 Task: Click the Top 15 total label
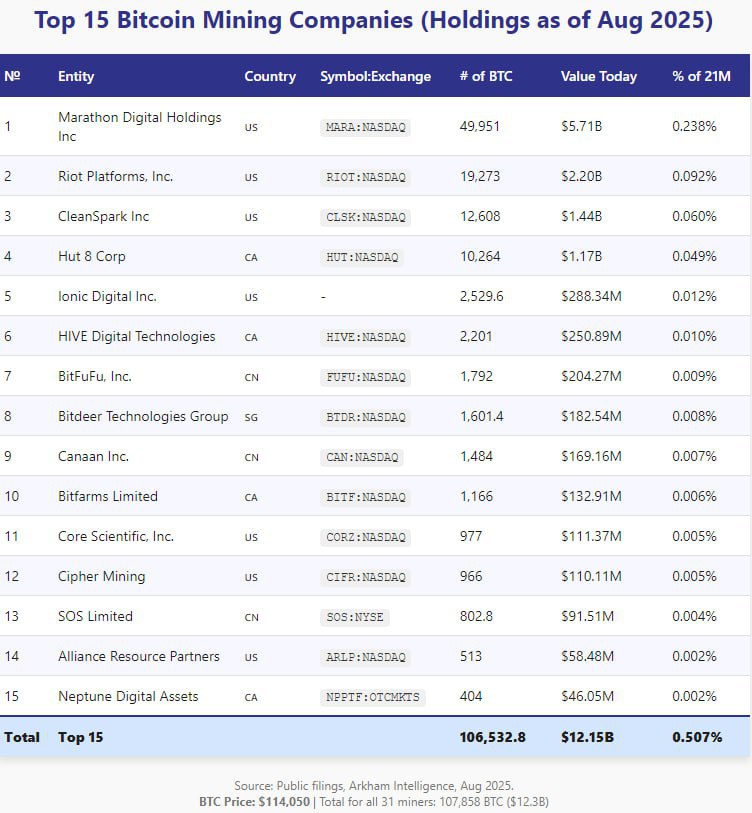click(x=80, y=737)
